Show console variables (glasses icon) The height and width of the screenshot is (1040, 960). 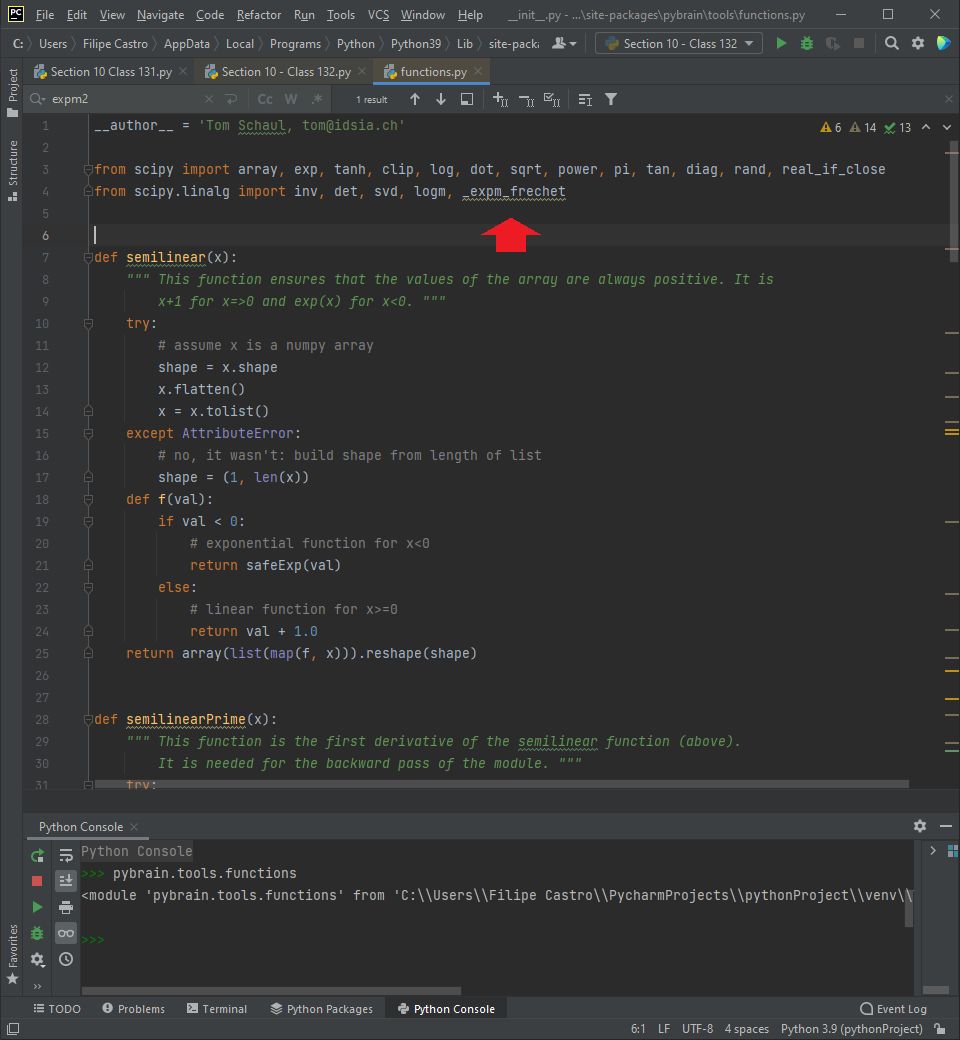point(66,933)
